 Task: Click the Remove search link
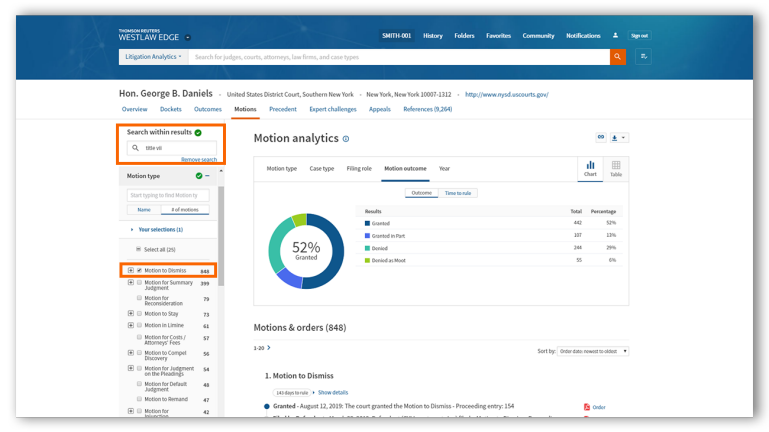pos(198,160)
